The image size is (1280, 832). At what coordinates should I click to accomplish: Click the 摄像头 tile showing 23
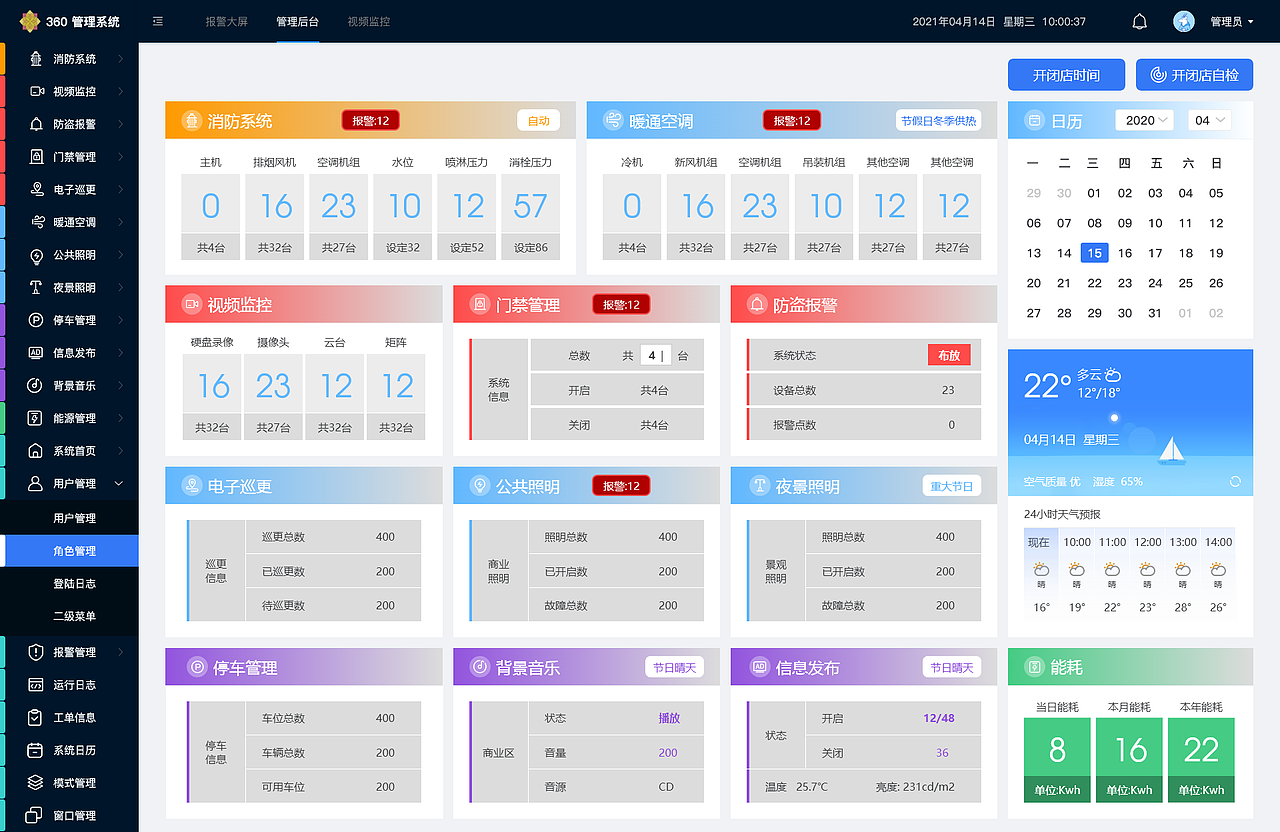[273, 397]
